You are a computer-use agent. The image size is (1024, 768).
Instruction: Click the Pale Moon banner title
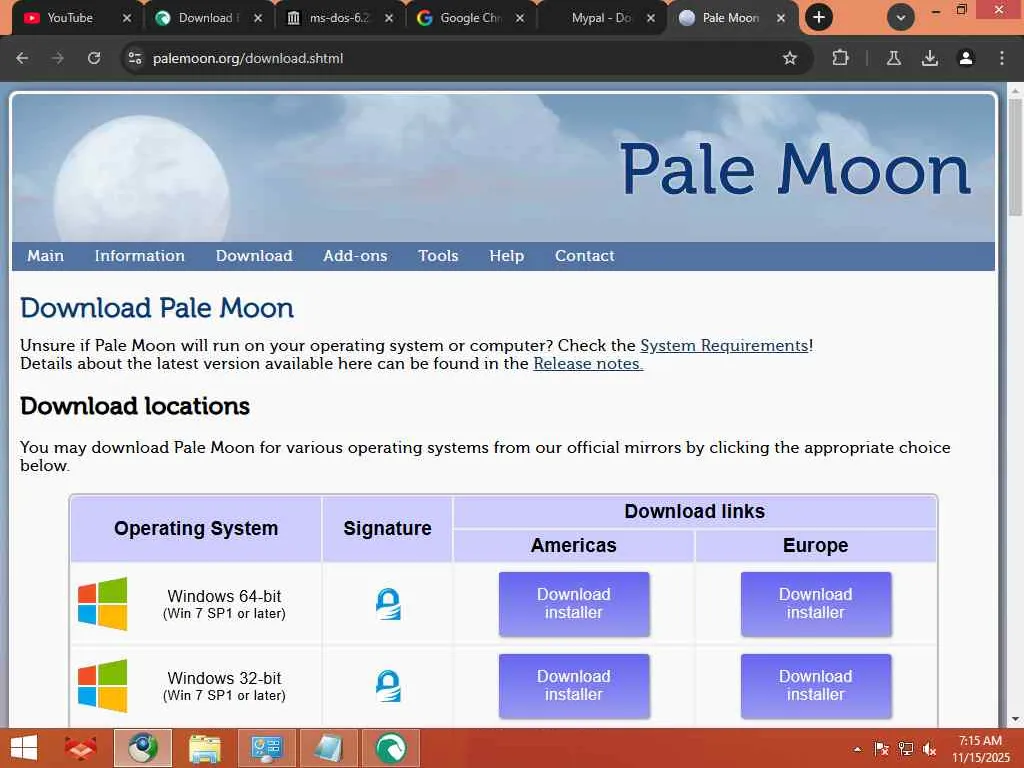click(x=795, y=169)
